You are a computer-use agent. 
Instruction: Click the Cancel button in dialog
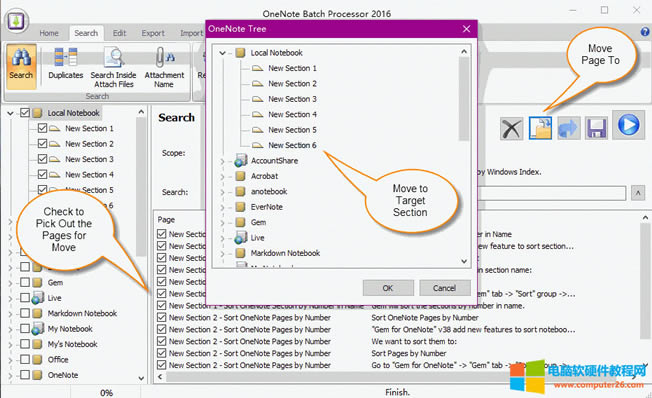pyautogui.click(x=445, y=288)
